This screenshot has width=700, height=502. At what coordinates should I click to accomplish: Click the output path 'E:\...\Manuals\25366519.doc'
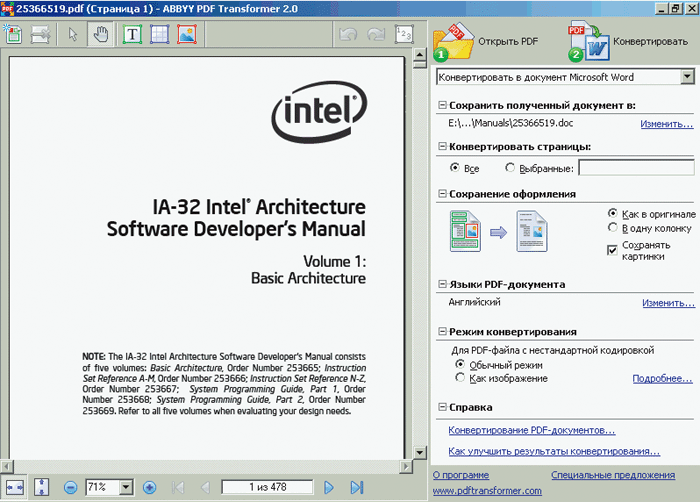511,123
